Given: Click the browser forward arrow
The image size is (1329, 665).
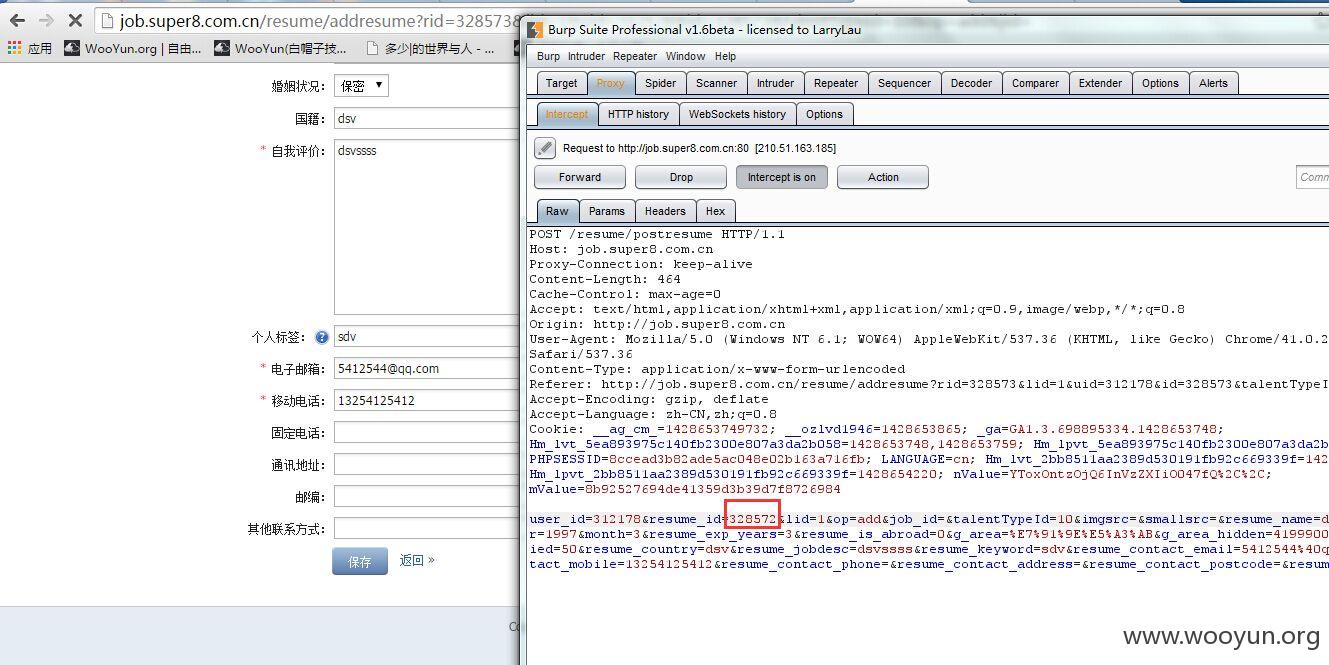Looking at the screenshot, I should (x=46, y=20).
